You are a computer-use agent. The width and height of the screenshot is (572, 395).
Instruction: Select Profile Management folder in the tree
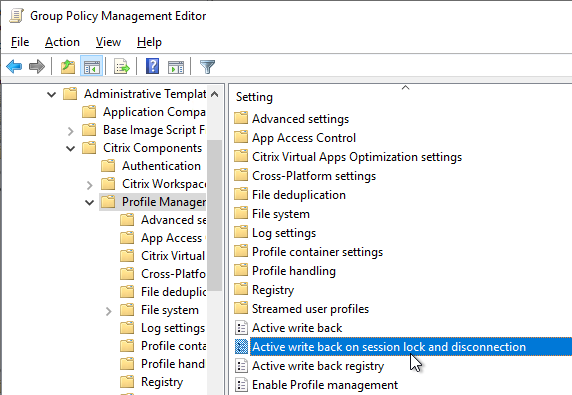(164, 202)
